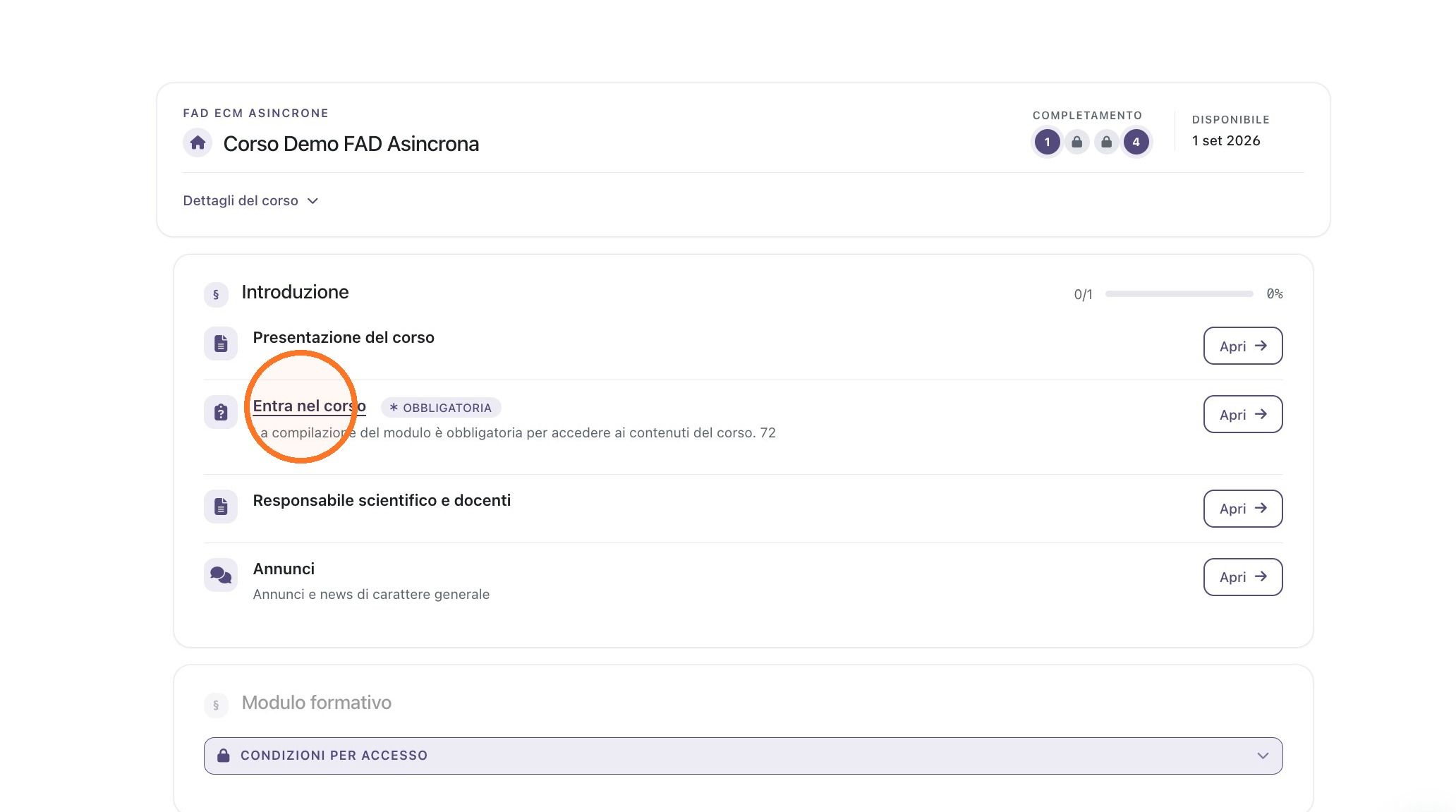This screenshot has width=1456, height=812.
Task: Click the Presentazione del corso title
Action: (344, 337)
